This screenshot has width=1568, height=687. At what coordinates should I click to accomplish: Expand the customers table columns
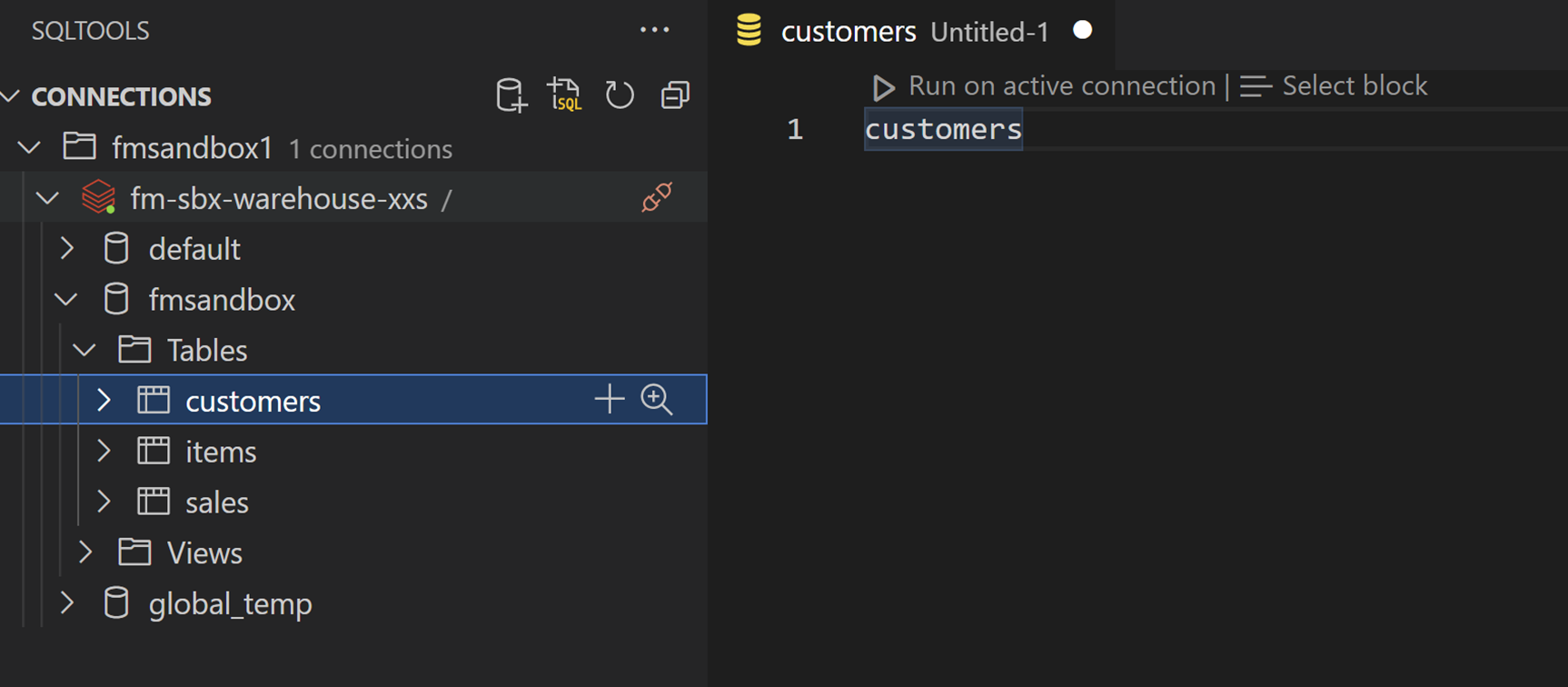[x=104, y=400]
